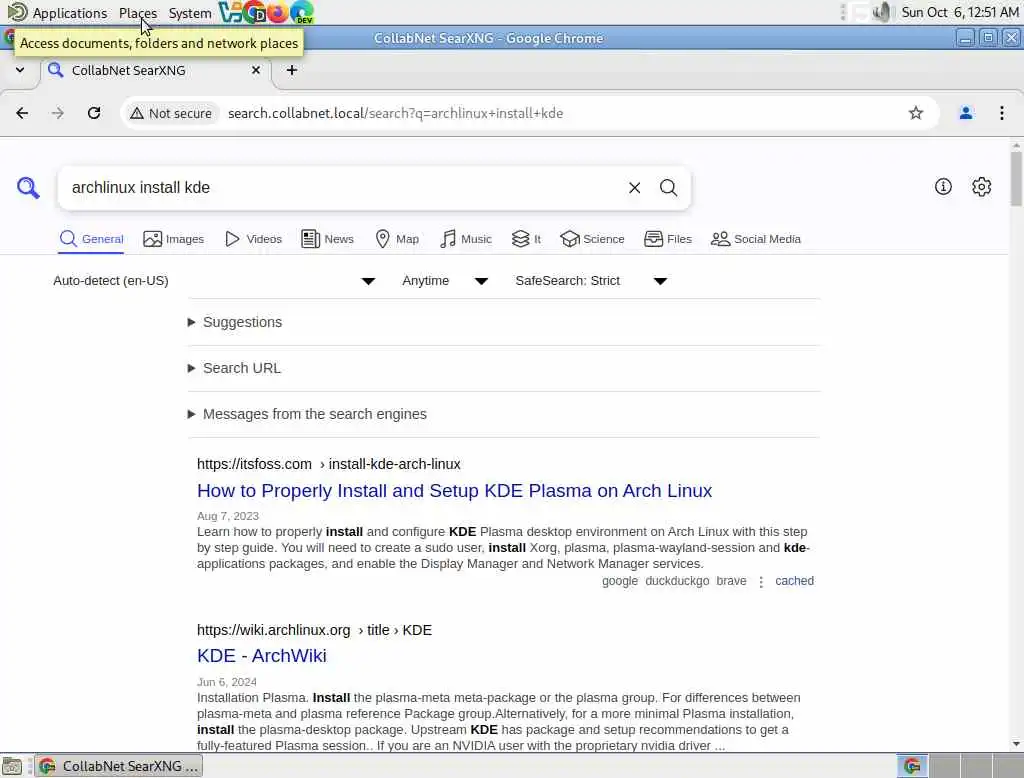Screen dimensions: 1024x778
Task: Click the date and time clock
Action: (x=959, y=12)
